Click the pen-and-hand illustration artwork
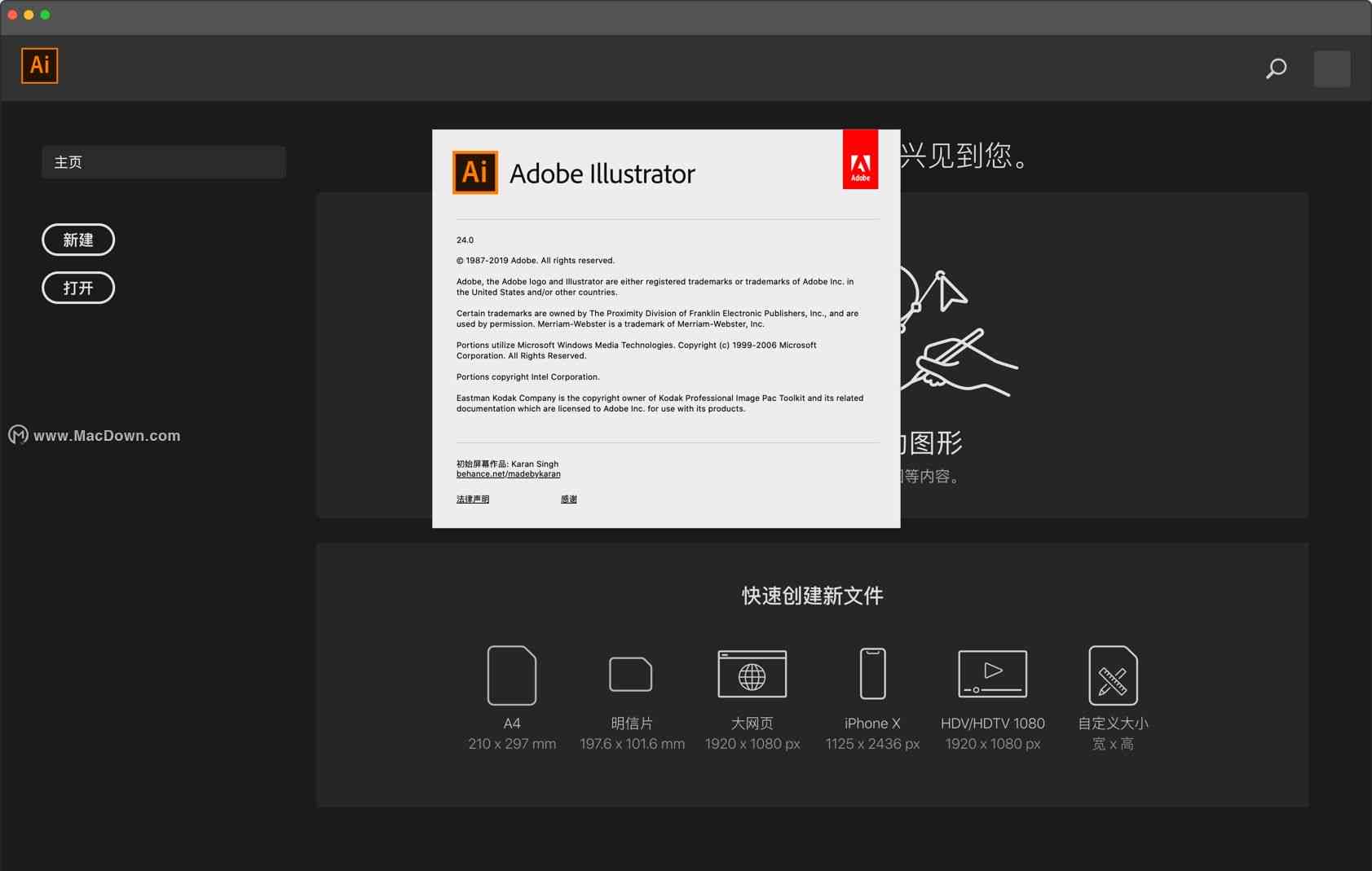The height and width of the screenshot is (871, 1372). [x=959, y=332]
